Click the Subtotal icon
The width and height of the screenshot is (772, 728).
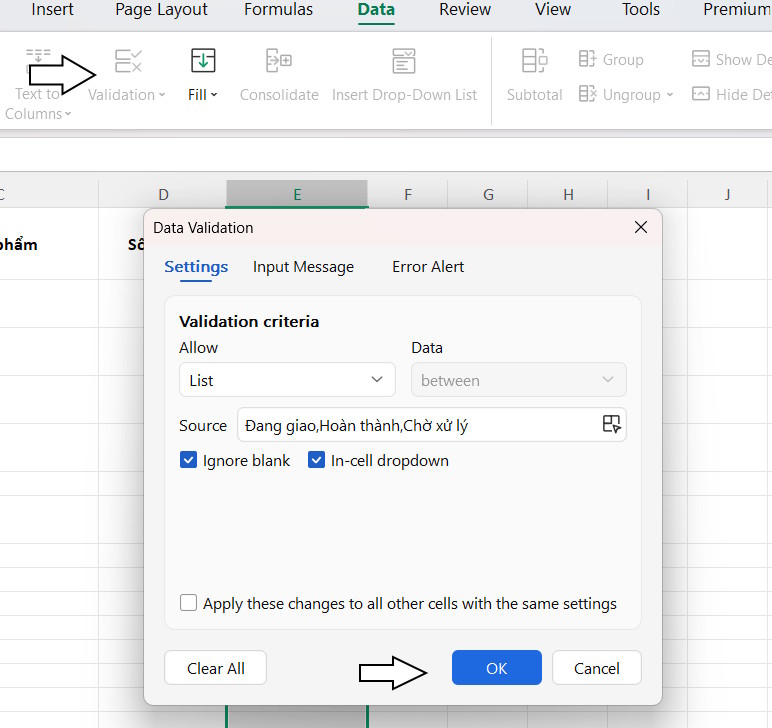point(534,61)
